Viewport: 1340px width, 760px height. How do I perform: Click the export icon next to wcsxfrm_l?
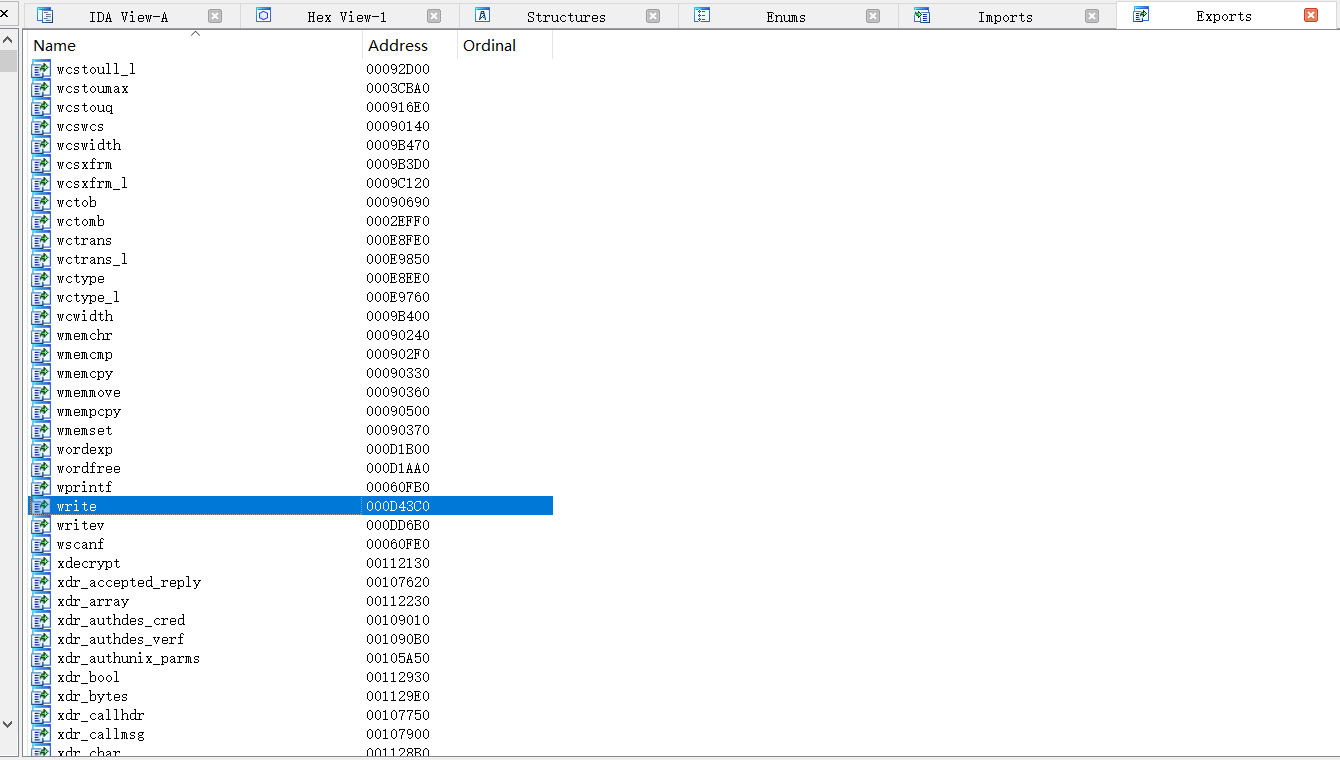[41, 183]
